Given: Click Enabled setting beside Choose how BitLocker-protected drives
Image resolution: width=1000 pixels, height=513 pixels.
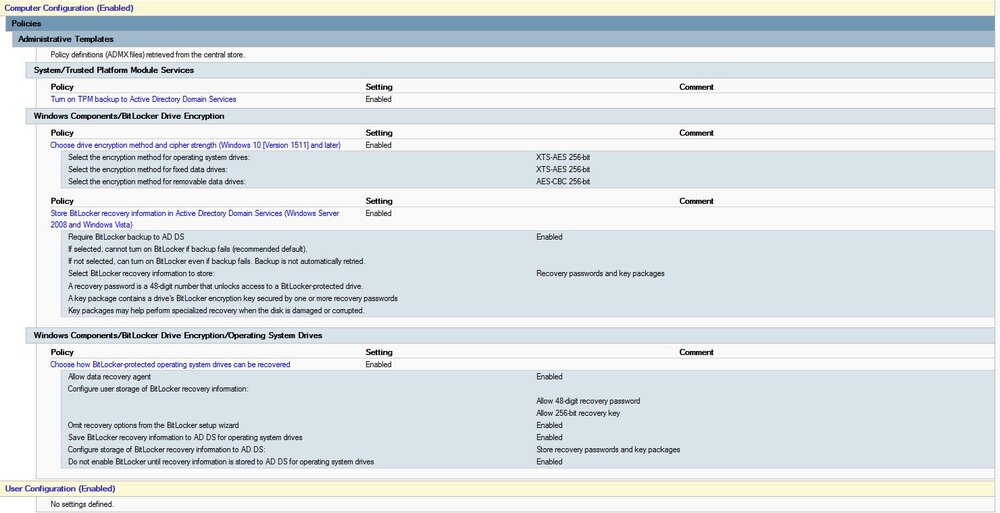Looking at the screenshot, I should (x=378, y=364).
